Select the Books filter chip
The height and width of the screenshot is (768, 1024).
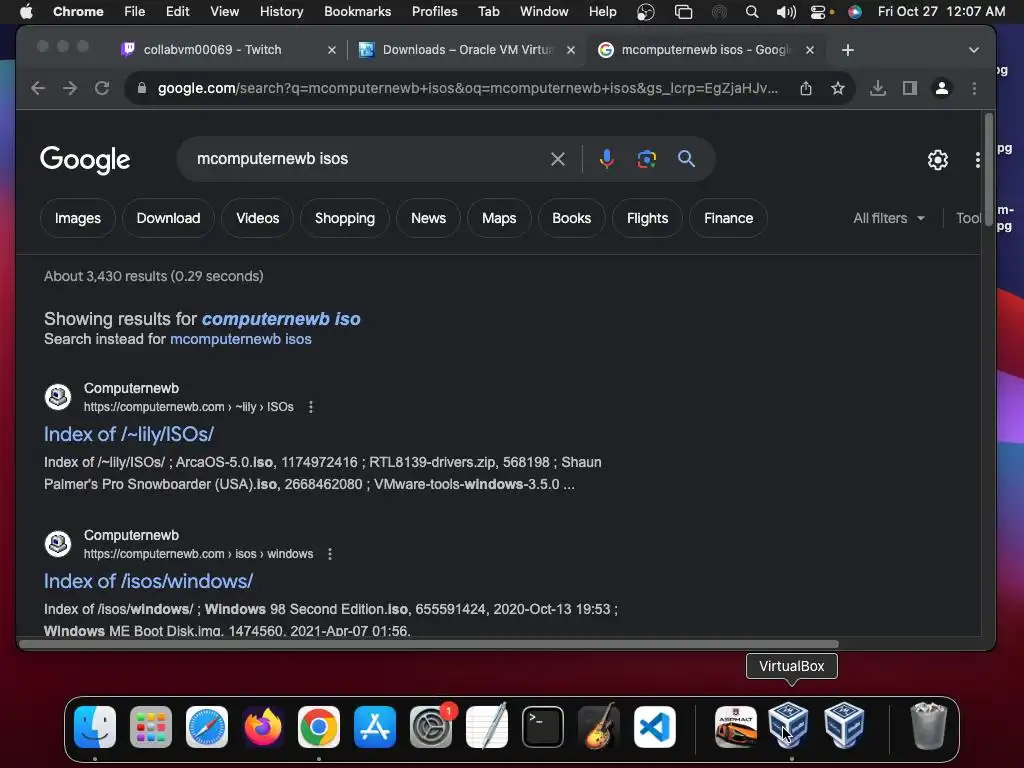coord(571,218)
